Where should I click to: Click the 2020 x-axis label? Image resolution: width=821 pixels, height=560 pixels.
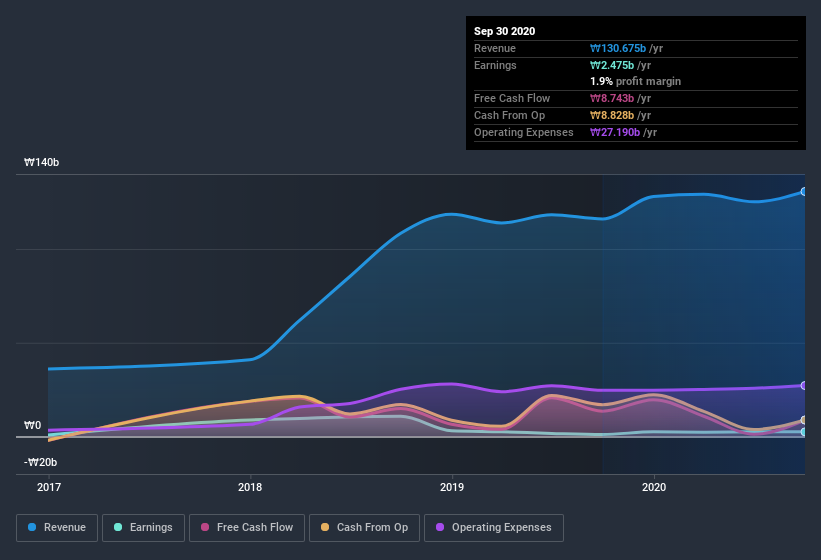(654, 487)
